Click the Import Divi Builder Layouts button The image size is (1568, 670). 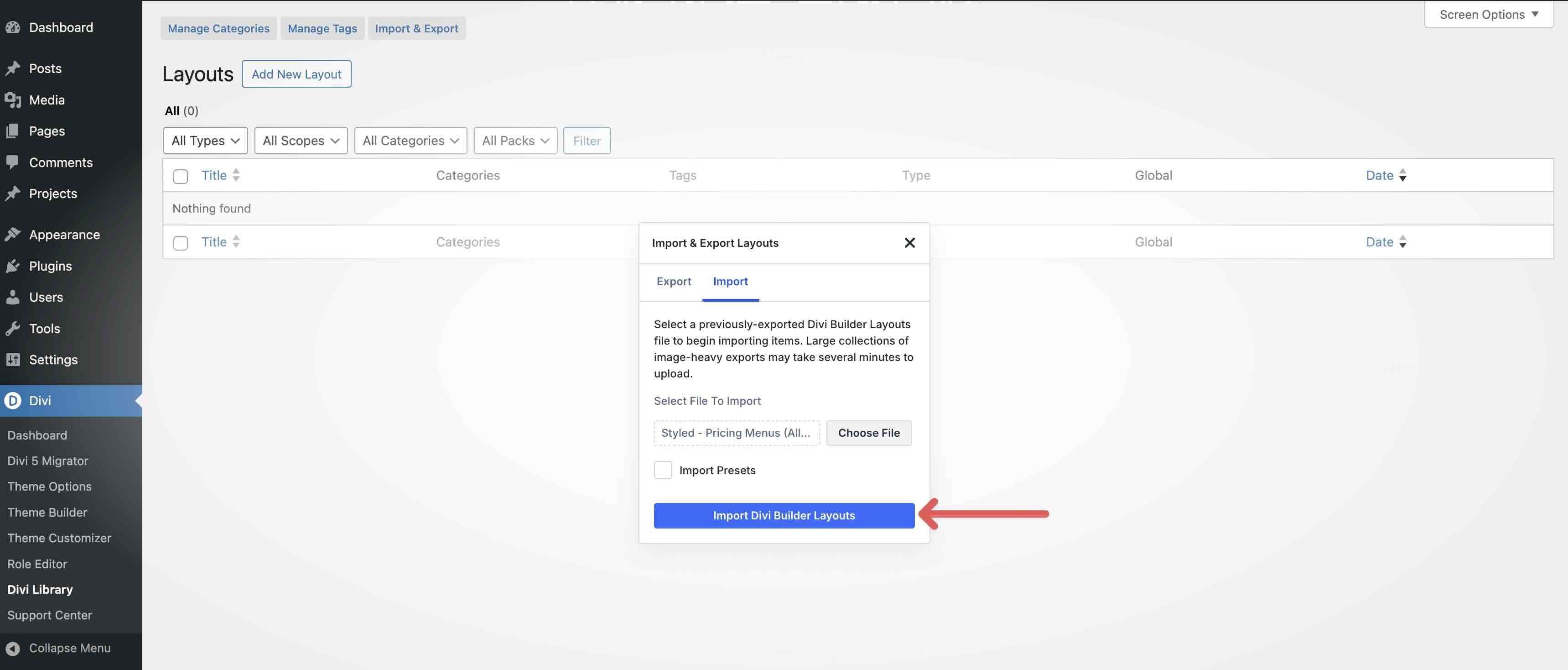(x=784, y=515)
